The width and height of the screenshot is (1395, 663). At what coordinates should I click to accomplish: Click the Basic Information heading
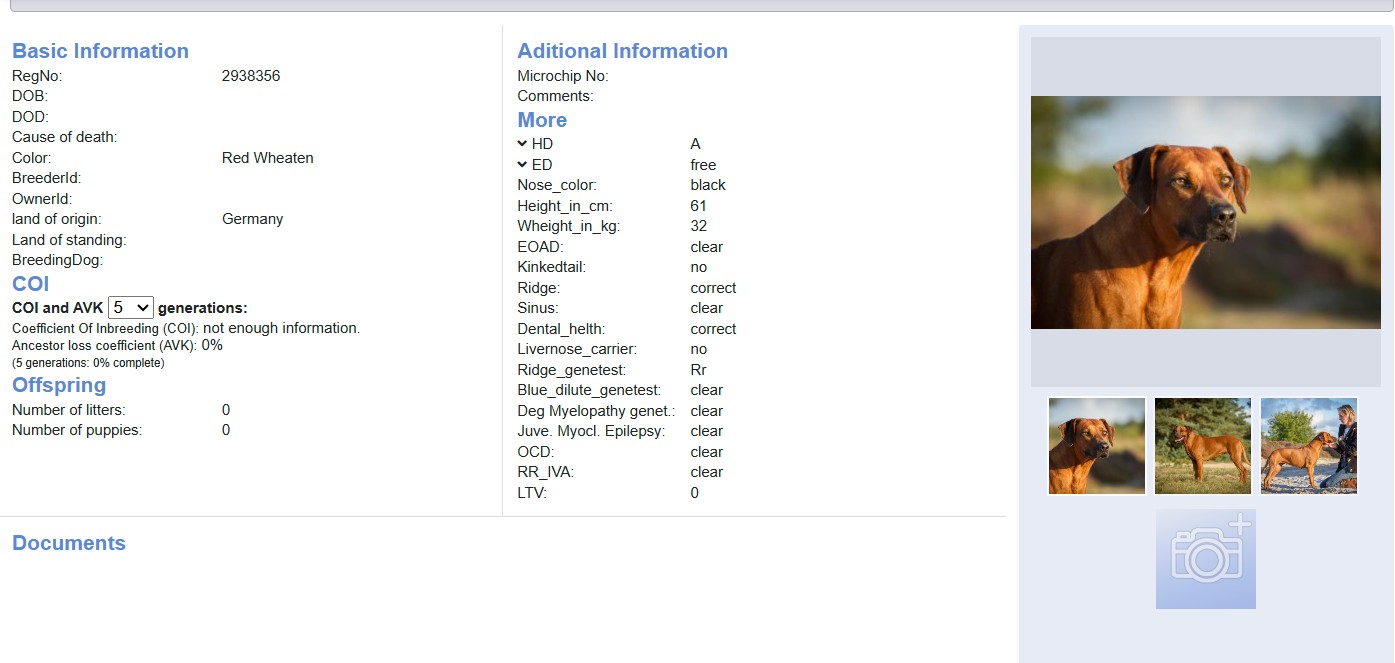coord(100,51)
